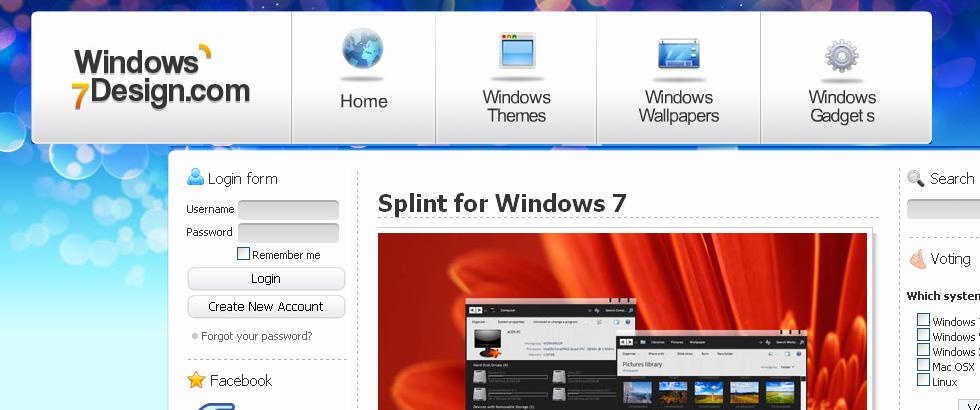Screen dimensions: 980x410
Task: Click the Login button
Action: tap(266, 279)
